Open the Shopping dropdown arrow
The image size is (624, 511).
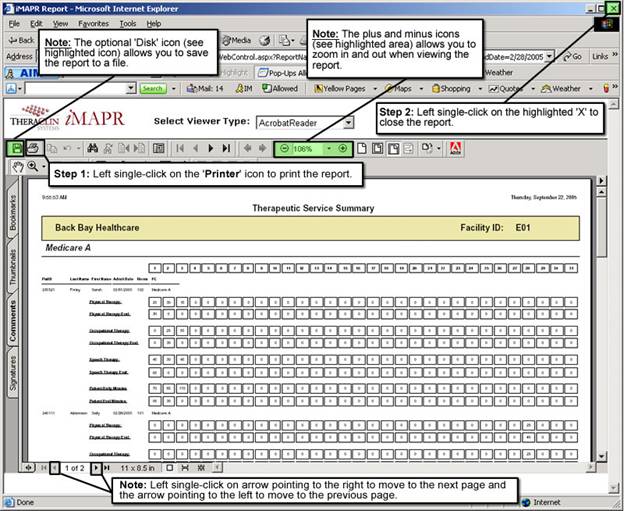(480, 88)
